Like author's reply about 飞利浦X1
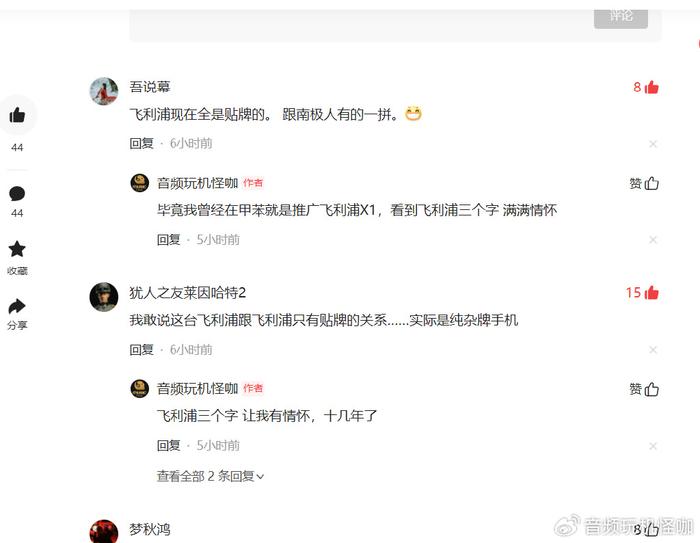Image resolution: width=700 pixels, height=543 pixels. click(x=644, y=183)
